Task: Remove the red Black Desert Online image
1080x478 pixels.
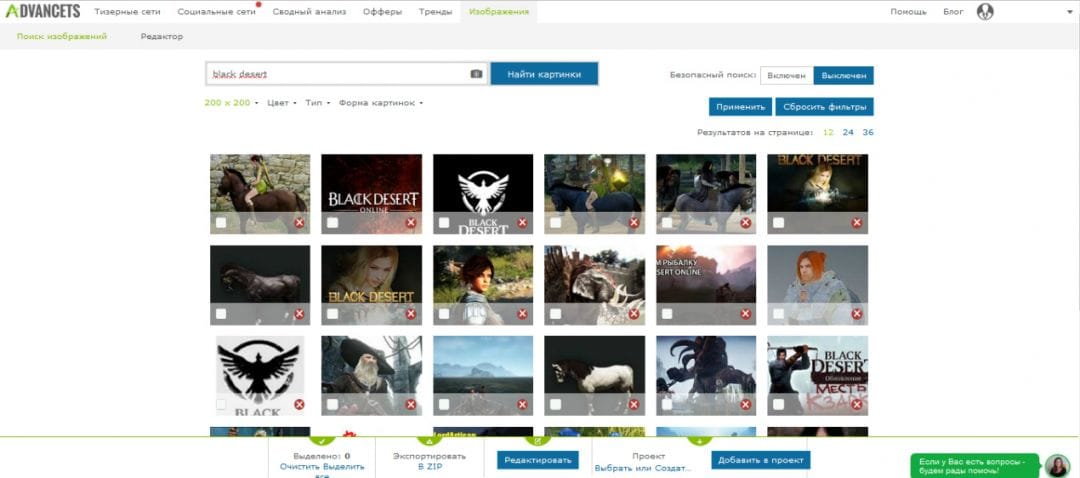Action: [x=411, y=222]
